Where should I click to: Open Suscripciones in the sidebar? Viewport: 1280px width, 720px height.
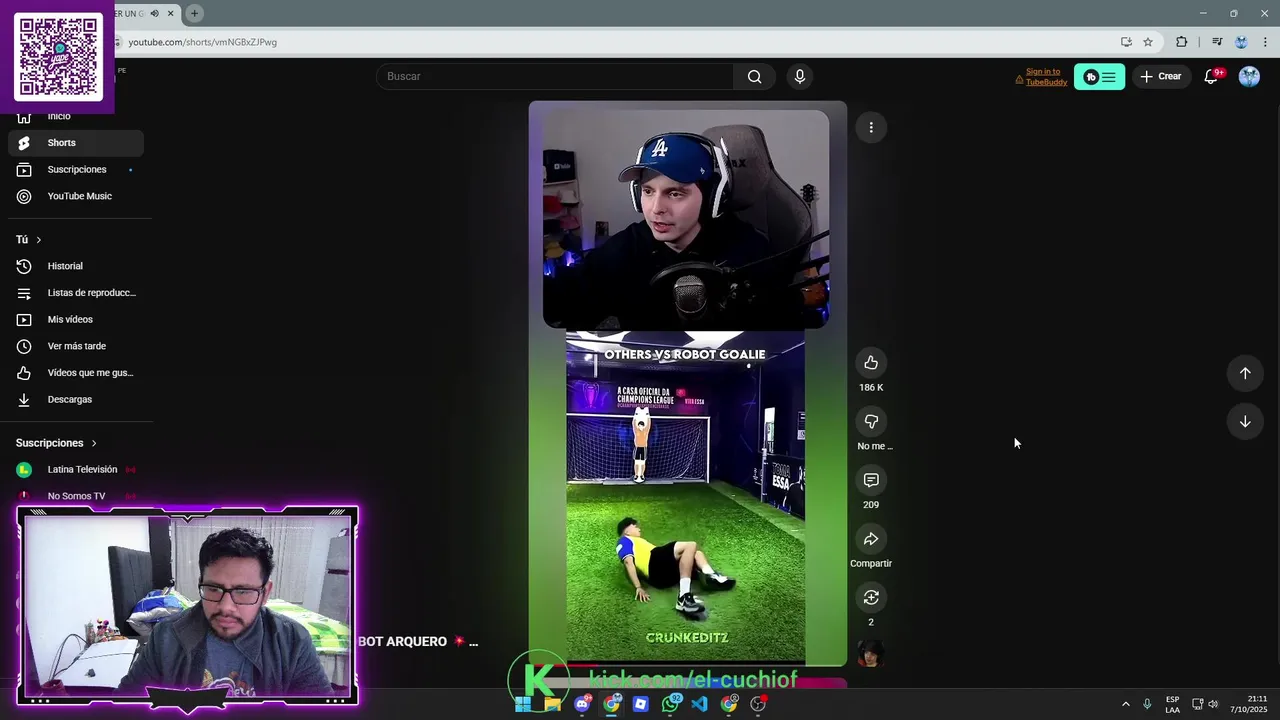(x=76, y=170)
